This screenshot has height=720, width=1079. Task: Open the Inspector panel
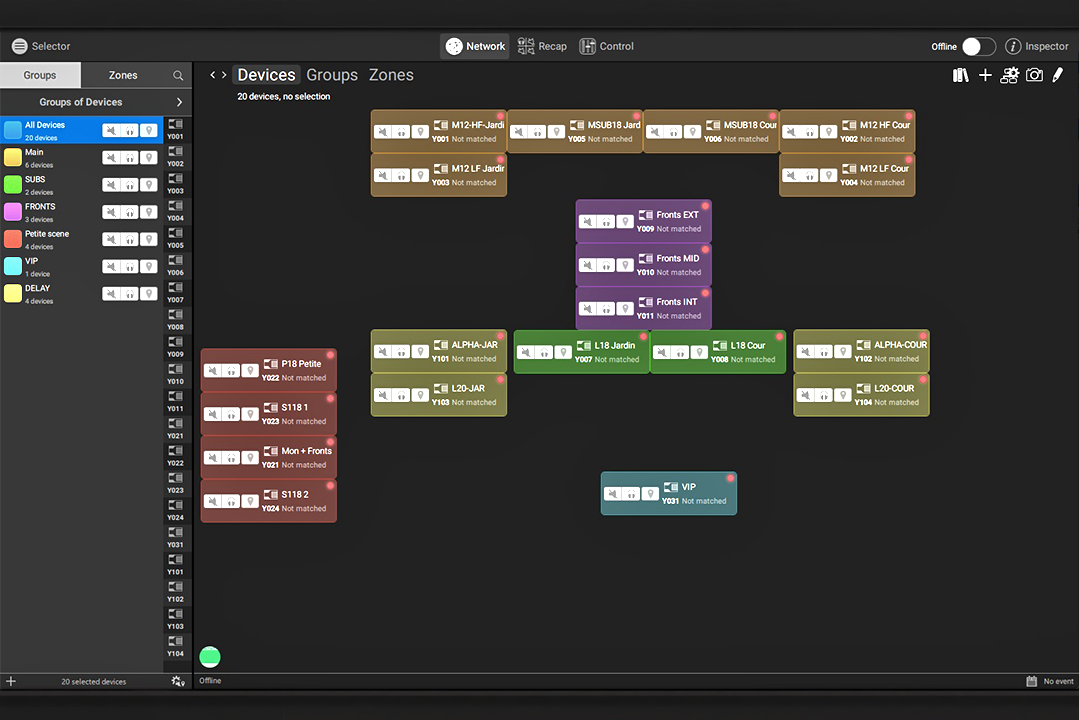tap(1037, 46)
